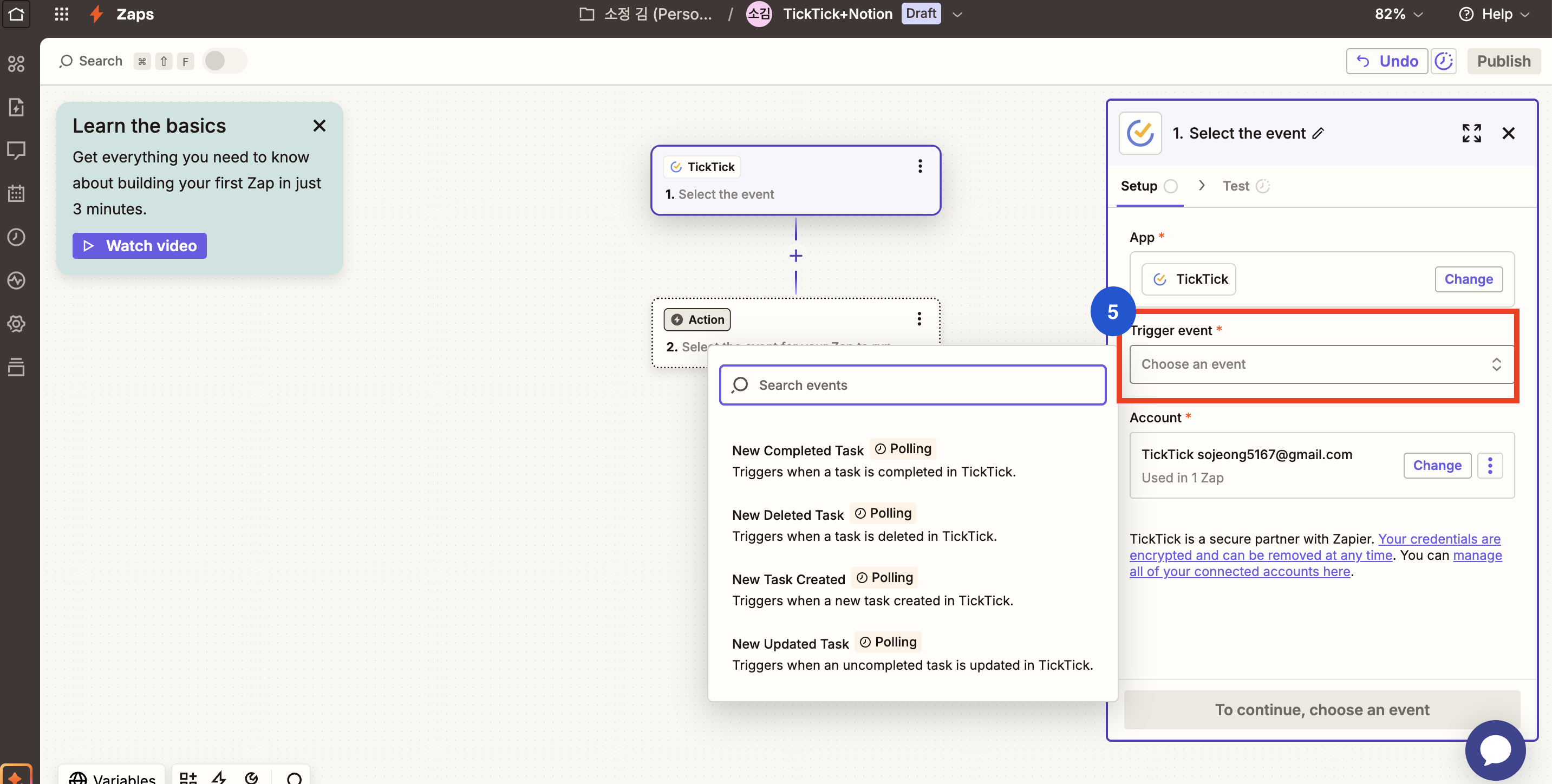Change the TickTick app
The height and width of the screenshot is (784, 1552).
point(1468,279)
